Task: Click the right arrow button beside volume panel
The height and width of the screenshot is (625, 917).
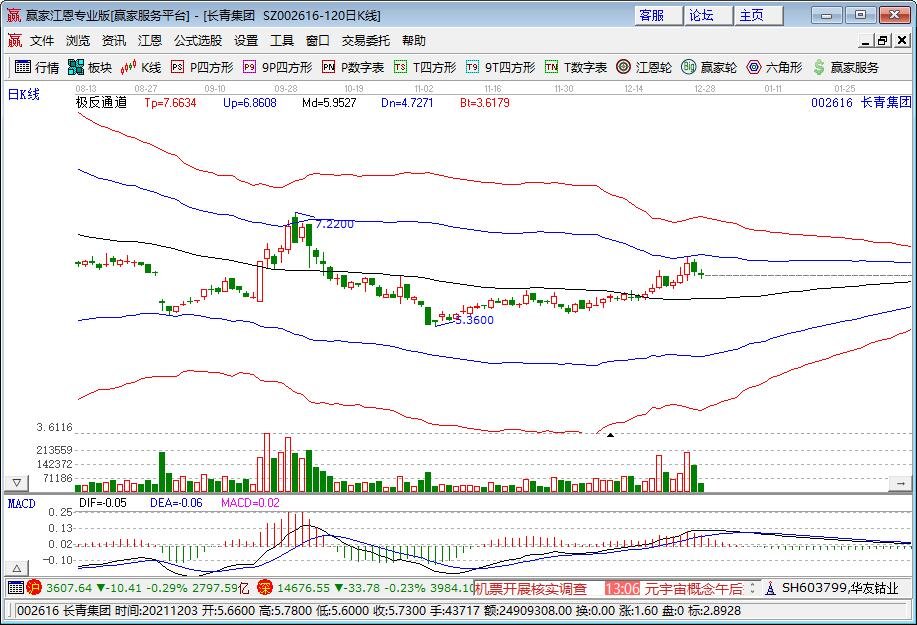Action: 900,484
